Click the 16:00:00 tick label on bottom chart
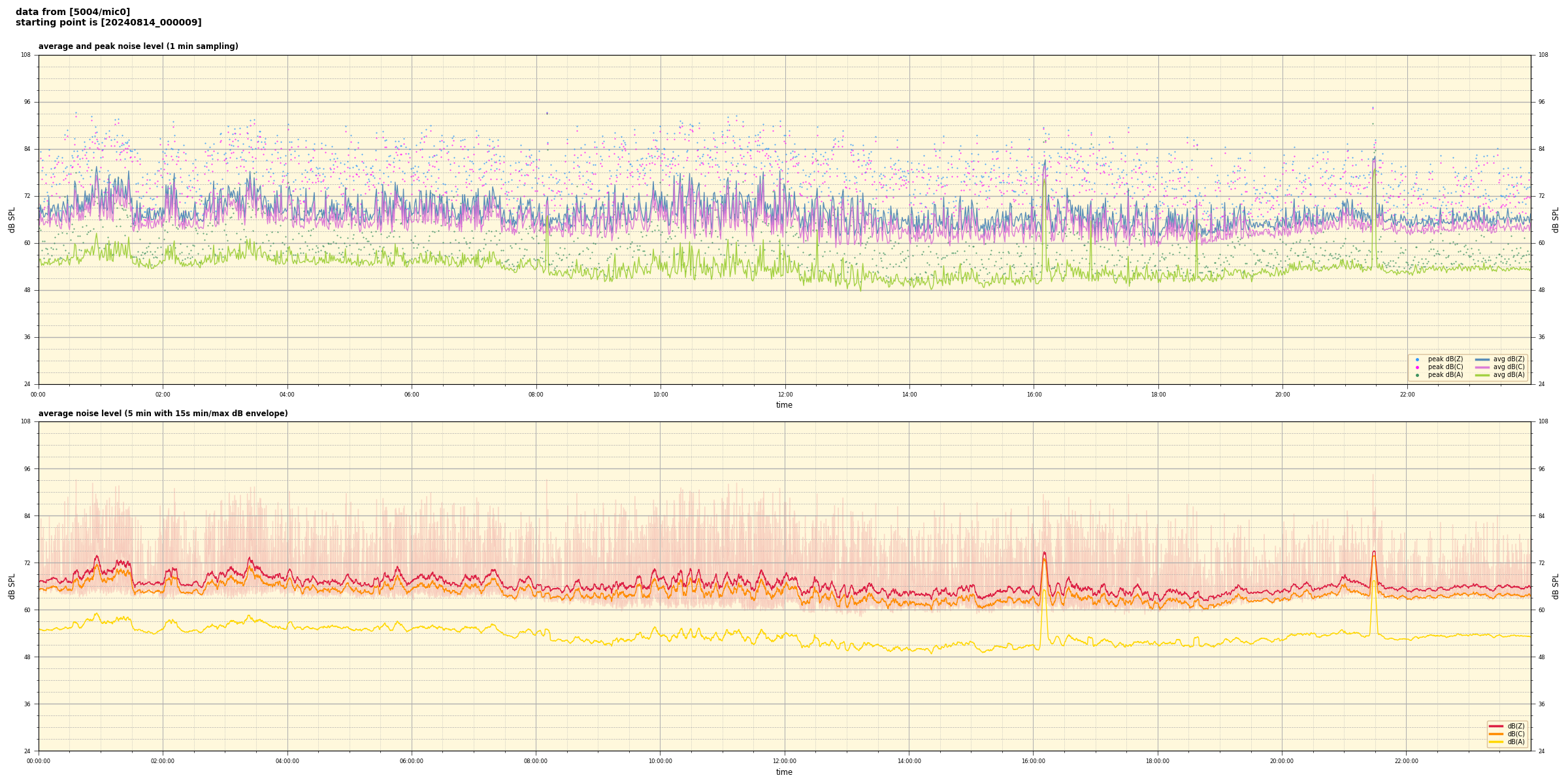The width and height of the screenshot is (1568, 784). (x=1033, y=761)
